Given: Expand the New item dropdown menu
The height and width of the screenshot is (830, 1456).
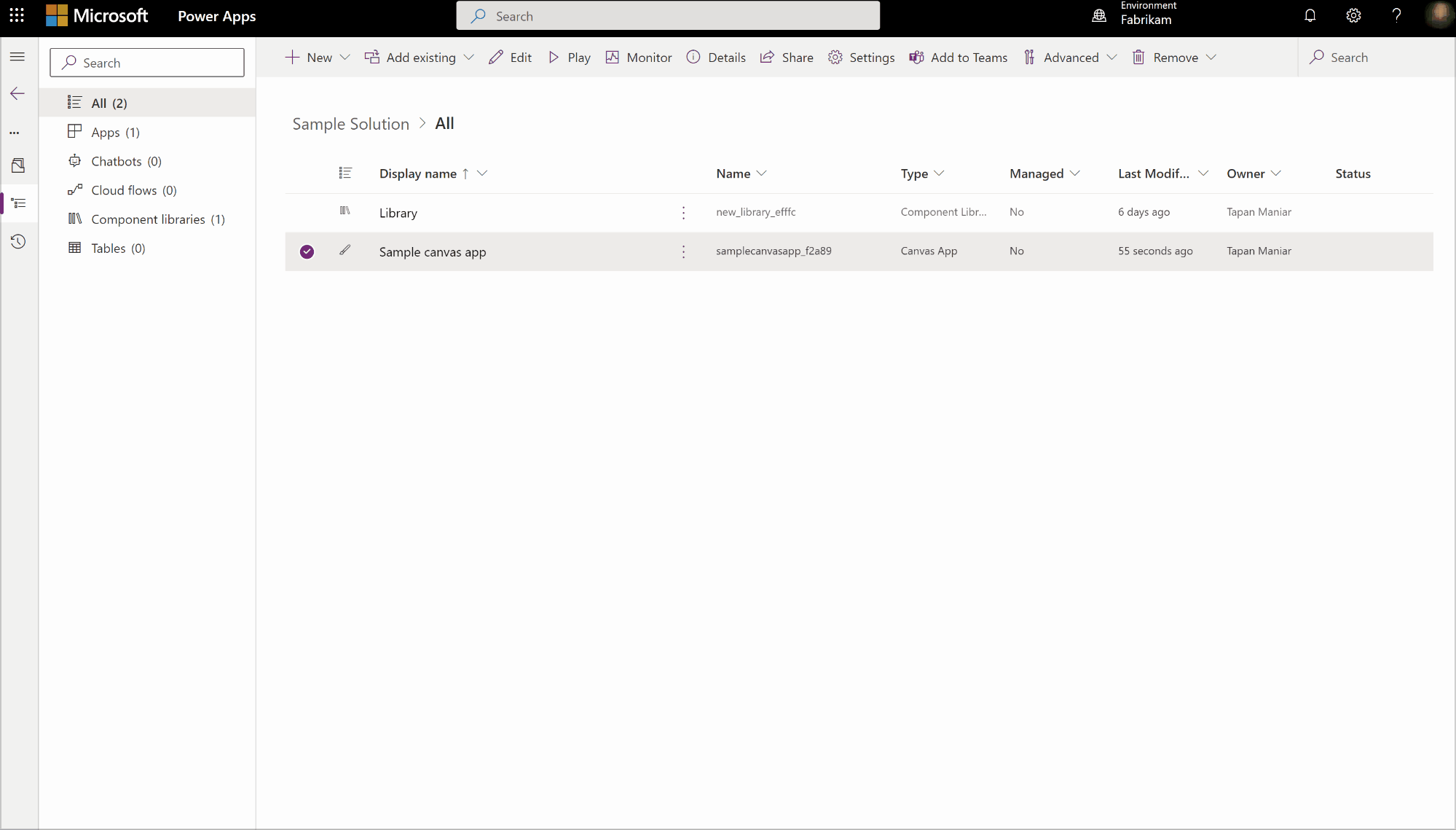Looking at the screenshot, I should pyautogui.click(x=345, y=57).
